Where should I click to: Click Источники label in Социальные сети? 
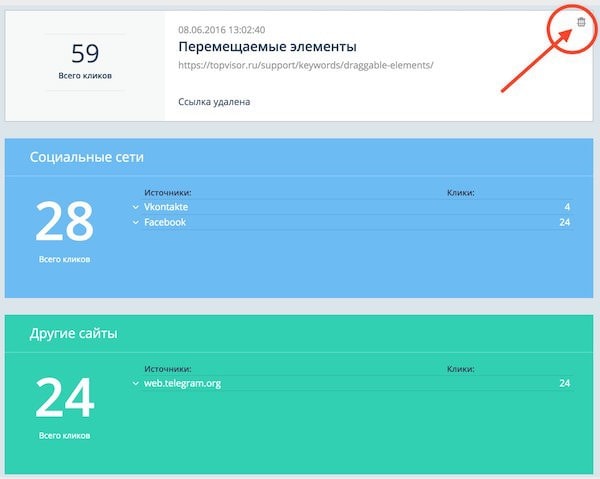pos(167,192)
